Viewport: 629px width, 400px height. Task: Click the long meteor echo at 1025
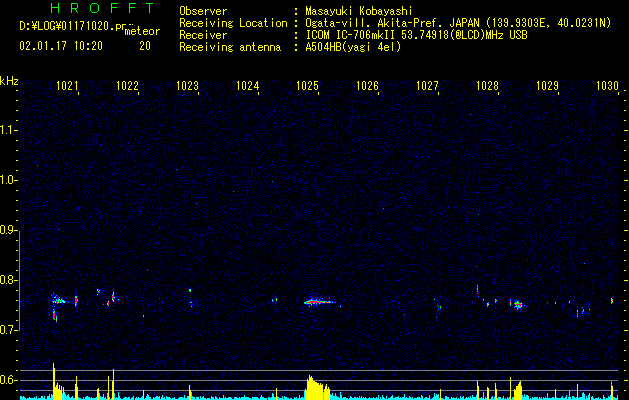click(320, 302)
